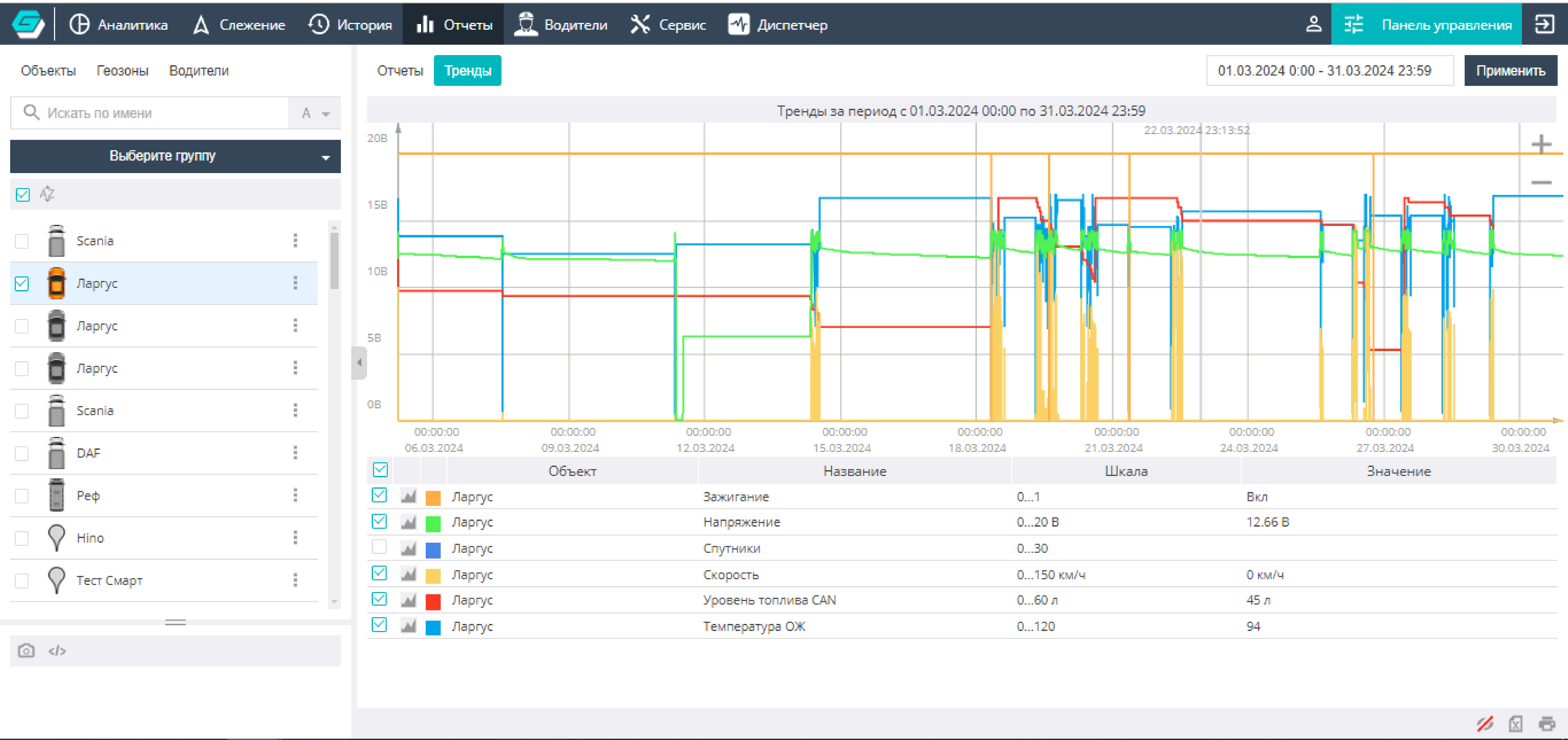
Task: Check the first Scania object checkbox
Action: 22,241
